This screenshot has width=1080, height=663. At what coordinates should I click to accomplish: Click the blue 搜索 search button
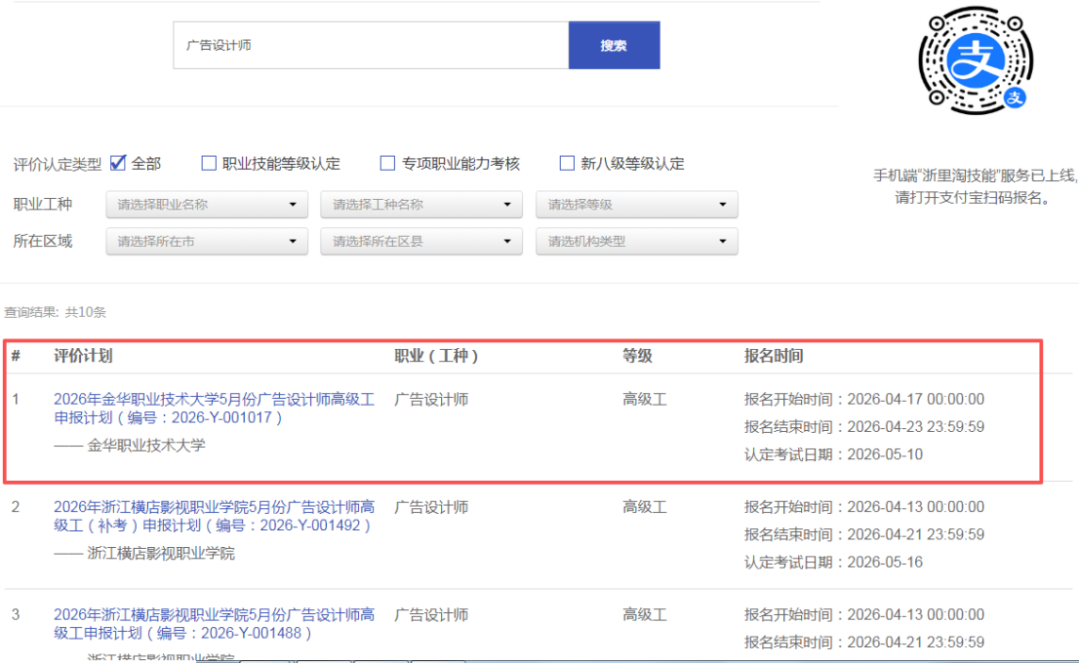pos(614,45)
